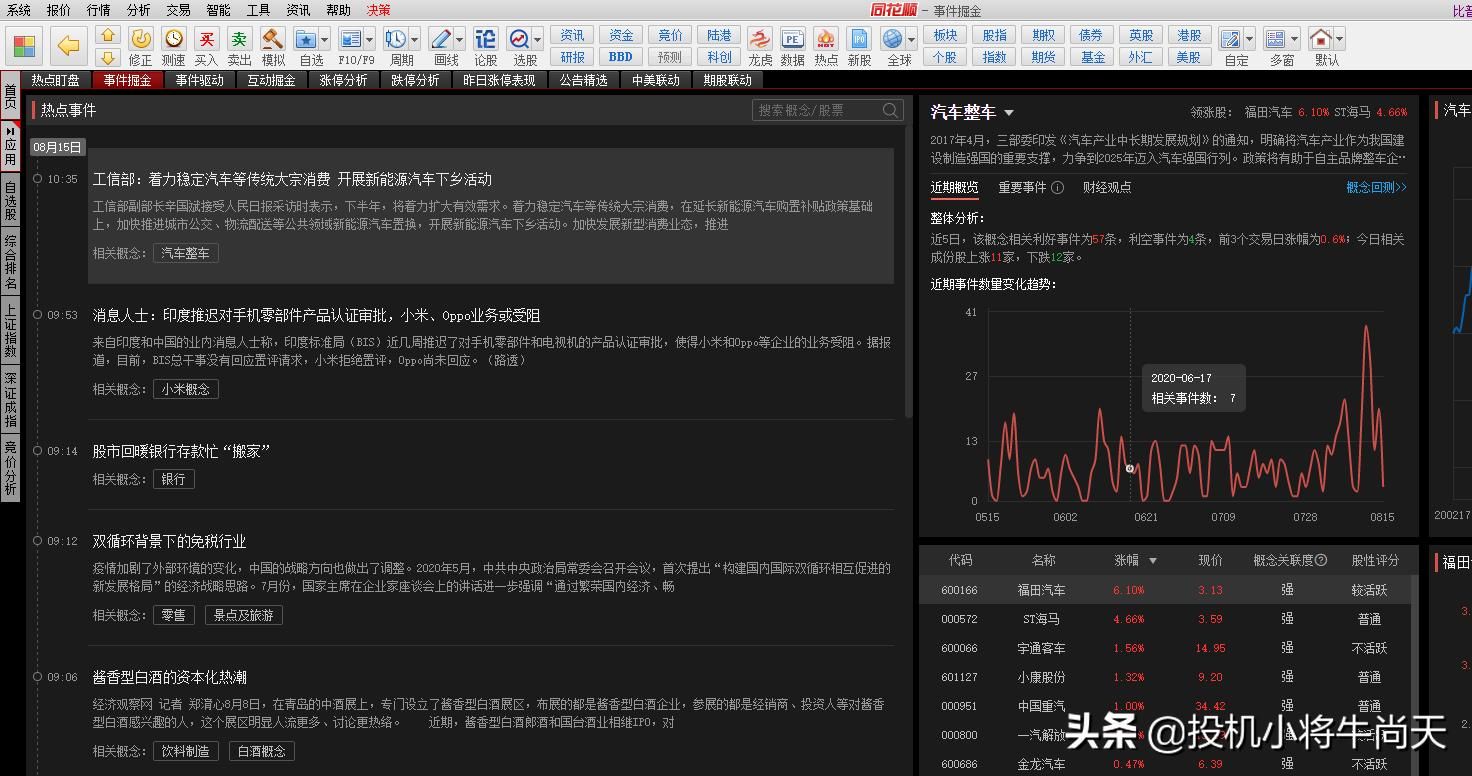Click the 资讯 toolbar button
The width and height of the screenshot is (1472, 776).
tap(573, 35)
